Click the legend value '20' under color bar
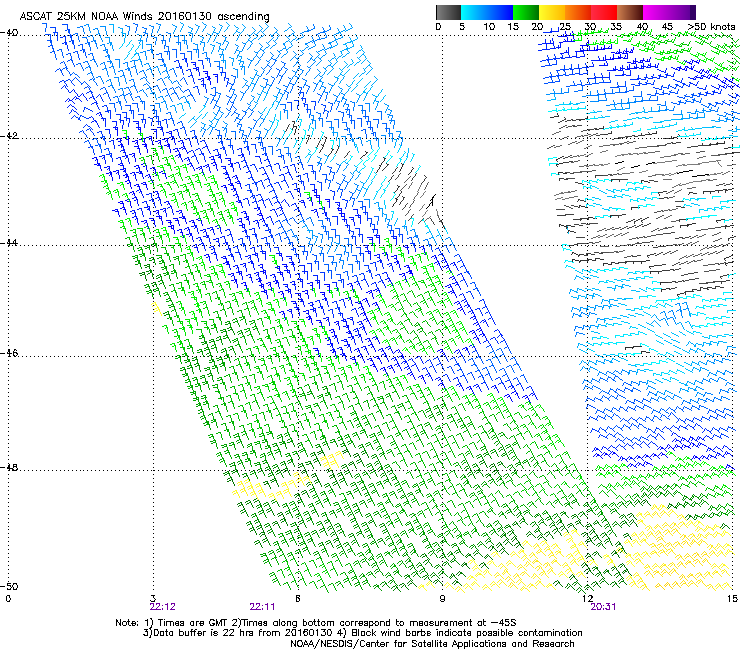The image size is (740, 650). [x=537, y=26]
